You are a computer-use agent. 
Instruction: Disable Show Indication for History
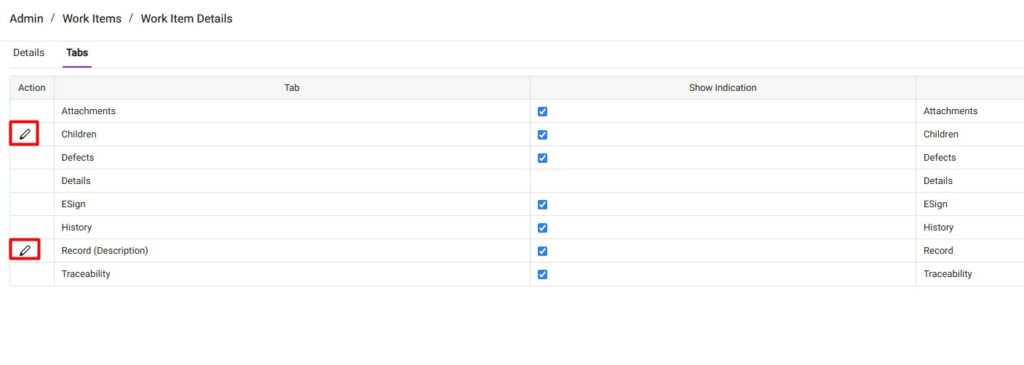click(x=542, y=228)
